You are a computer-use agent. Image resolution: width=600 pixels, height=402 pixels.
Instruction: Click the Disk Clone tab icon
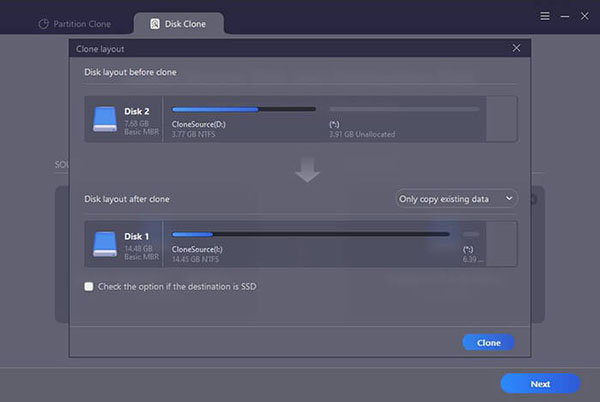click(x=154, y=23)
